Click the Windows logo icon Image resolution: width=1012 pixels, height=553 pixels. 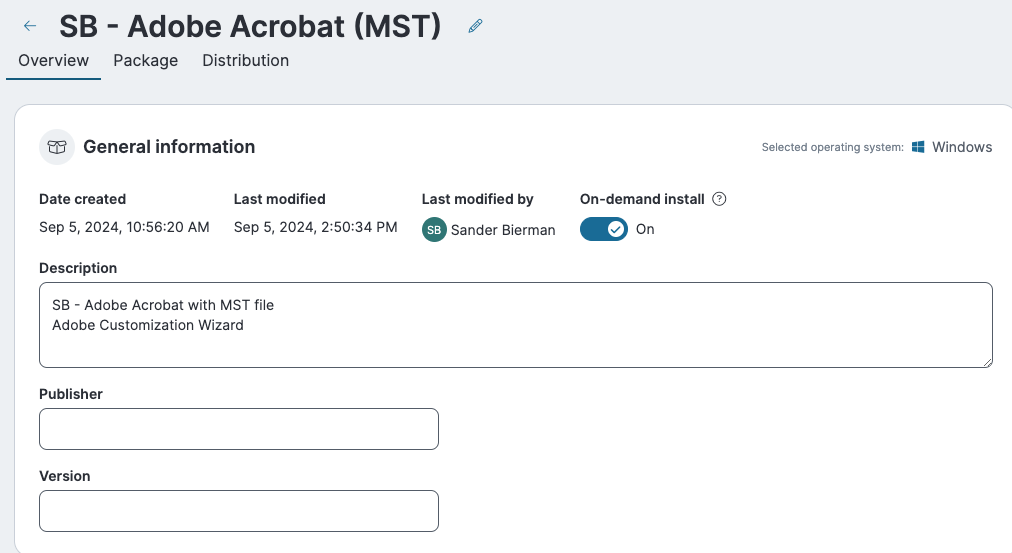pyautogui.click(x=918, y=147)
